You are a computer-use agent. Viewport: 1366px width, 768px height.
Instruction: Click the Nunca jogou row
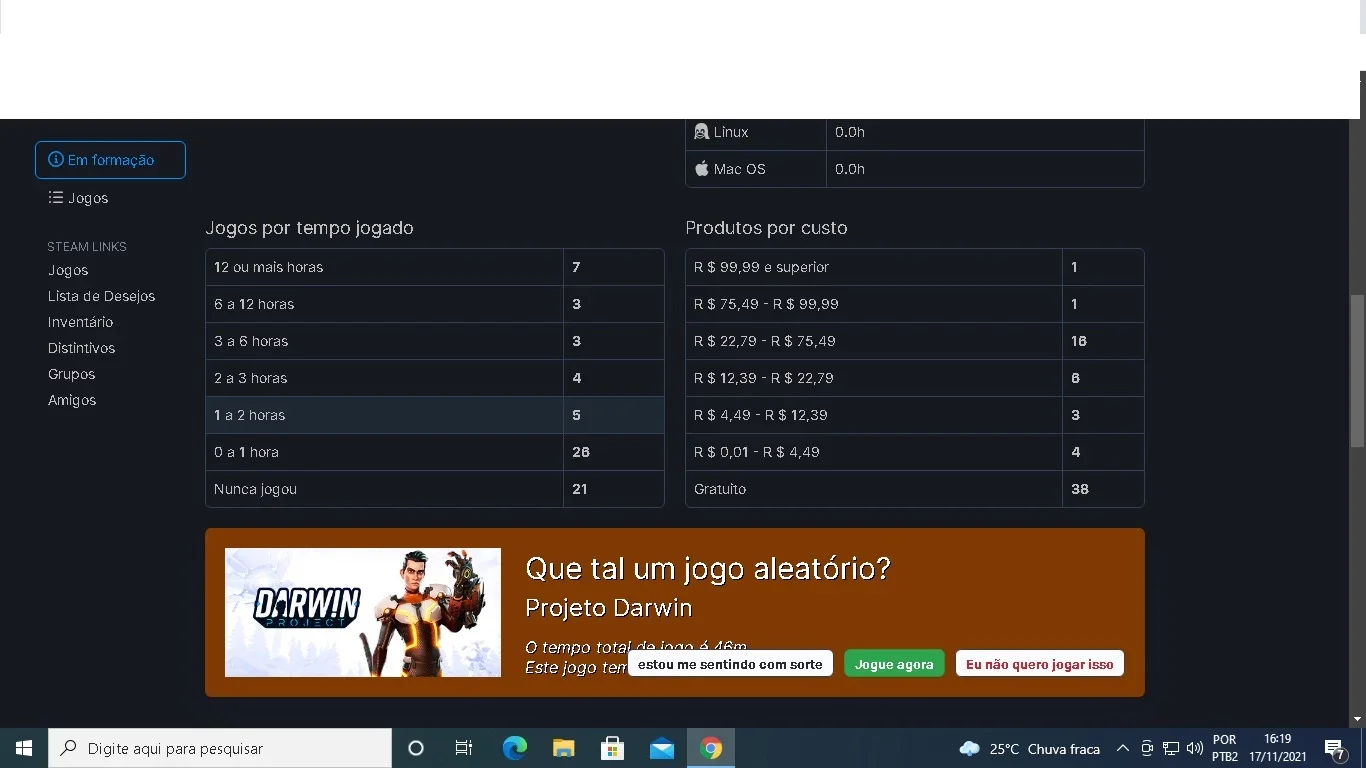435,489
